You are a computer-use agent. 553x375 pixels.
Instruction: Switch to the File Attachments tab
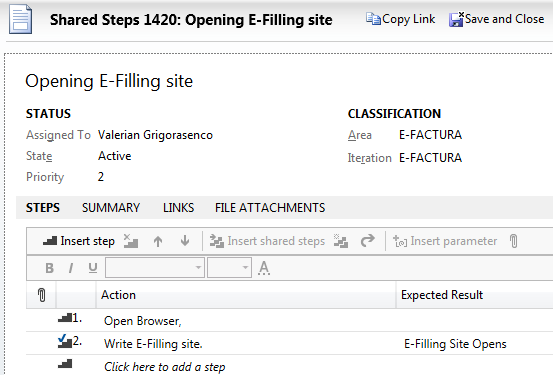pos(270,208)
